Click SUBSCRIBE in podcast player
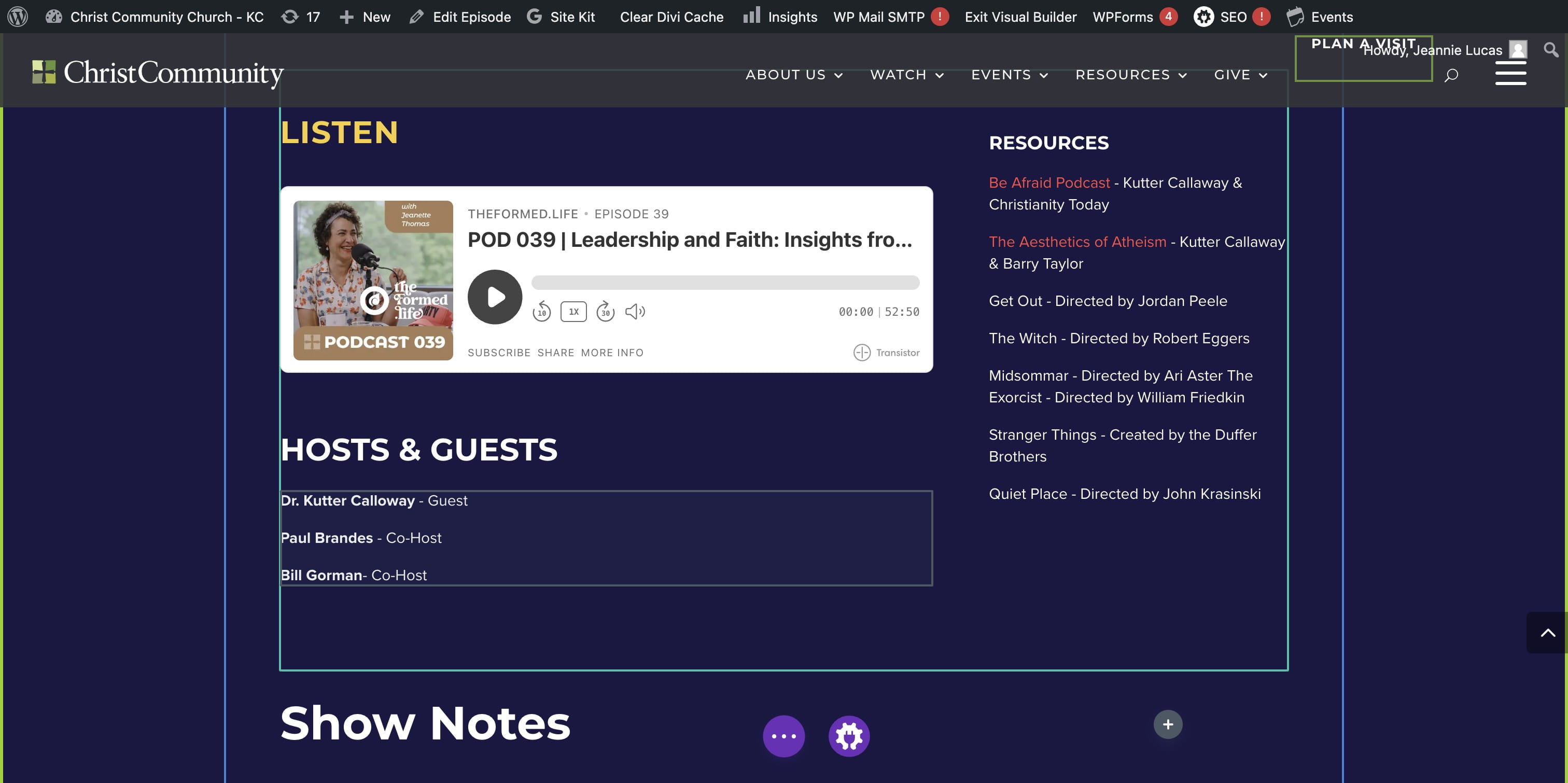The height and width of the screenshot is (783, 1568). coord(498,353)
